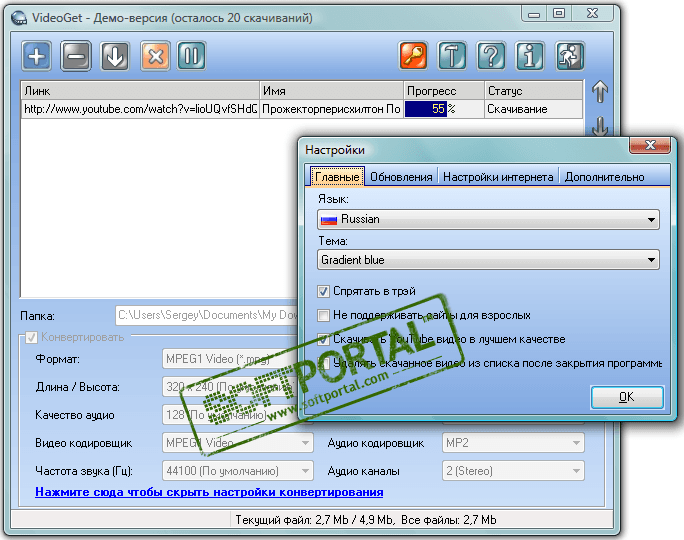Open the 'Язык' Russian language dropdown
Viewport: 684px width, 540px height.
[488, 219]
